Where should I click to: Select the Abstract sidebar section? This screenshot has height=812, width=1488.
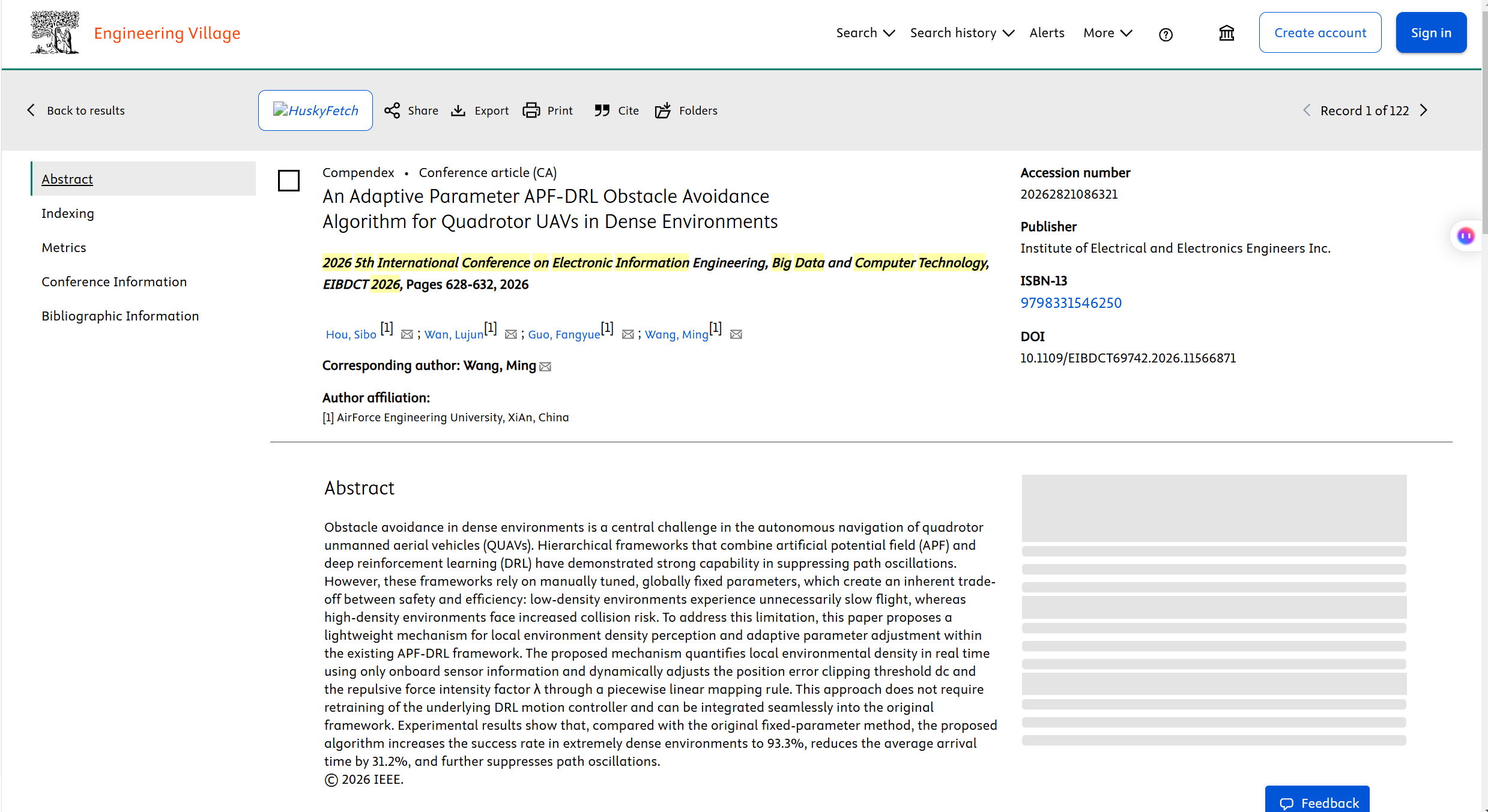point(144,179)
